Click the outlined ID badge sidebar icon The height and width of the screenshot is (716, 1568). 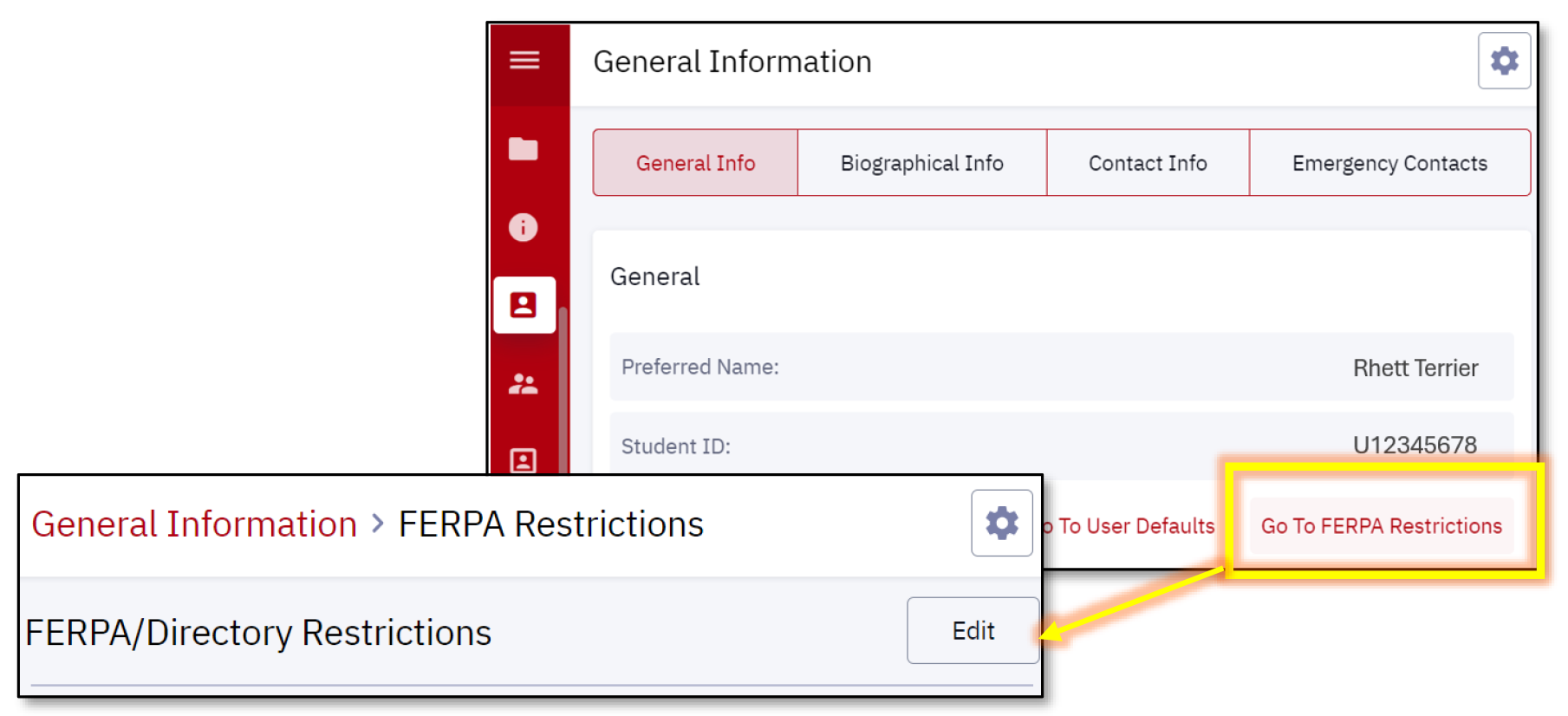(x=524, y=460)
